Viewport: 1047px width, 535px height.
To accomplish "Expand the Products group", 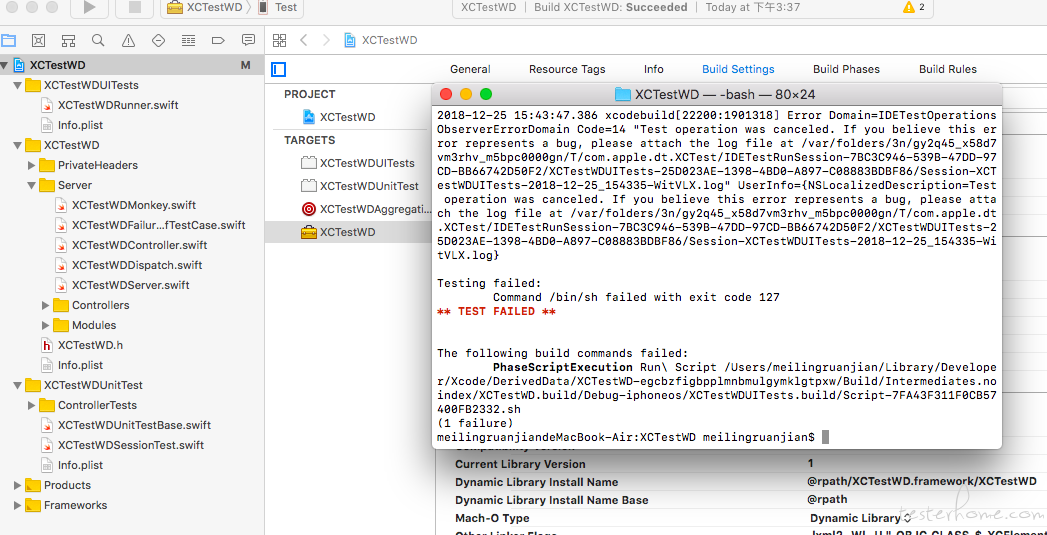I will click(x=17, y=486).
